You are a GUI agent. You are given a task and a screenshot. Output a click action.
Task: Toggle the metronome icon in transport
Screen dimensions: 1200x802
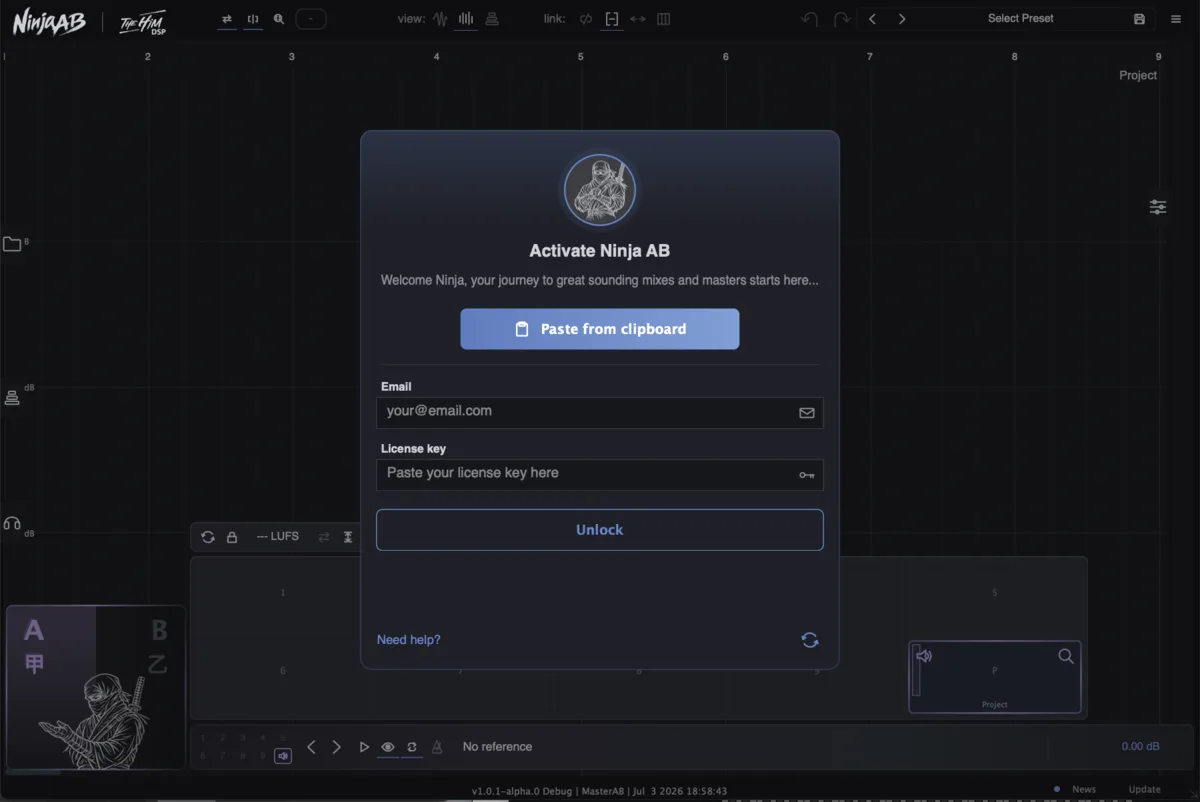click(x=437, y=747)
